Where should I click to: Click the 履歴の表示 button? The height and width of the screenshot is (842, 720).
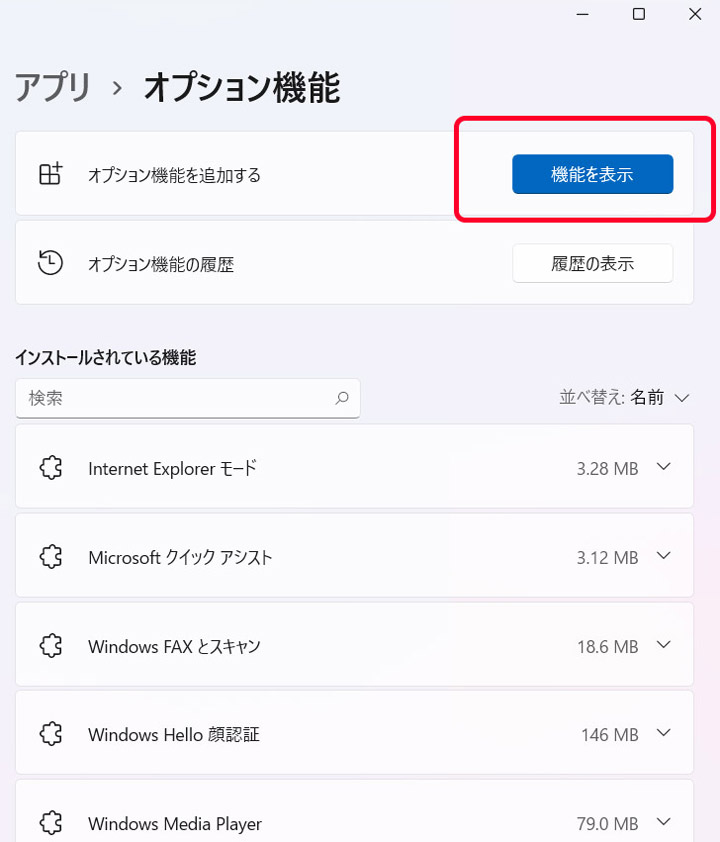(592, 263)
